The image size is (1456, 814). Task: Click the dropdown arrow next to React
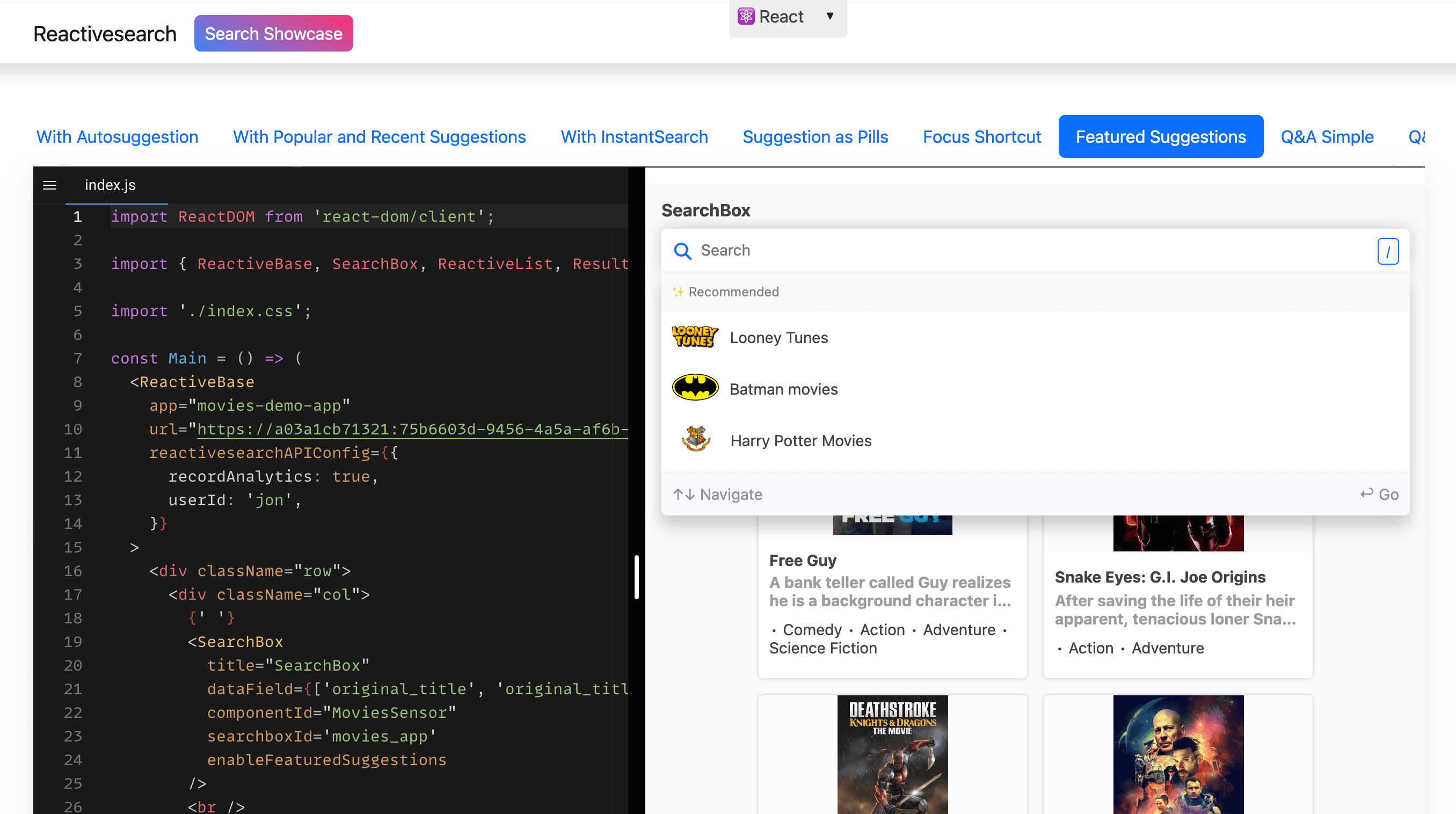830,16
